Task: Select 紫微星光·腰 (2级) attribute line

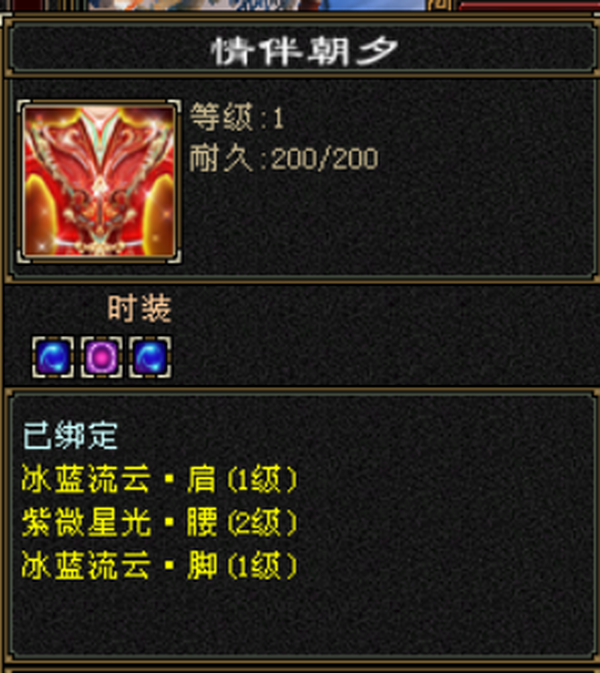Action: point(159,522)
